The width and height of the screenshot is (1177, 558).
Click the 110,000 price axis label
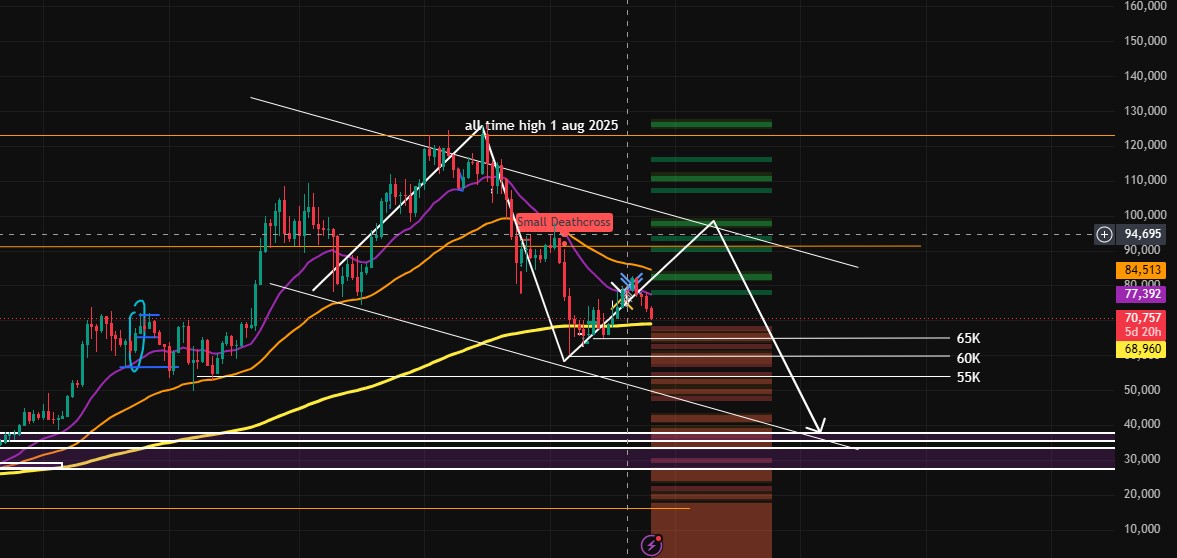tap(1145, 179)
